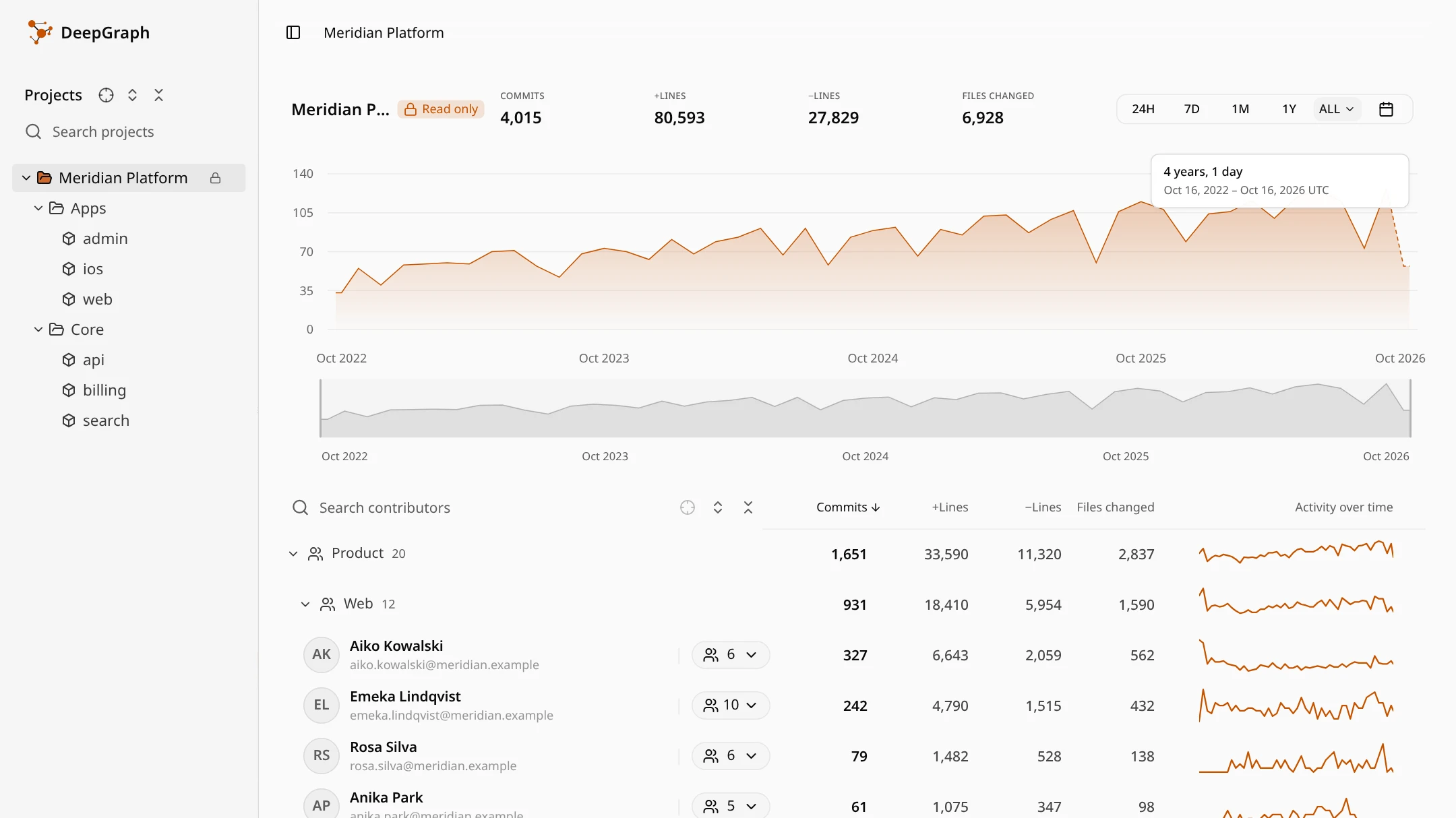Select the 1Y time range
Screen dimensions: 1456x818
(x=1289, y=109)
